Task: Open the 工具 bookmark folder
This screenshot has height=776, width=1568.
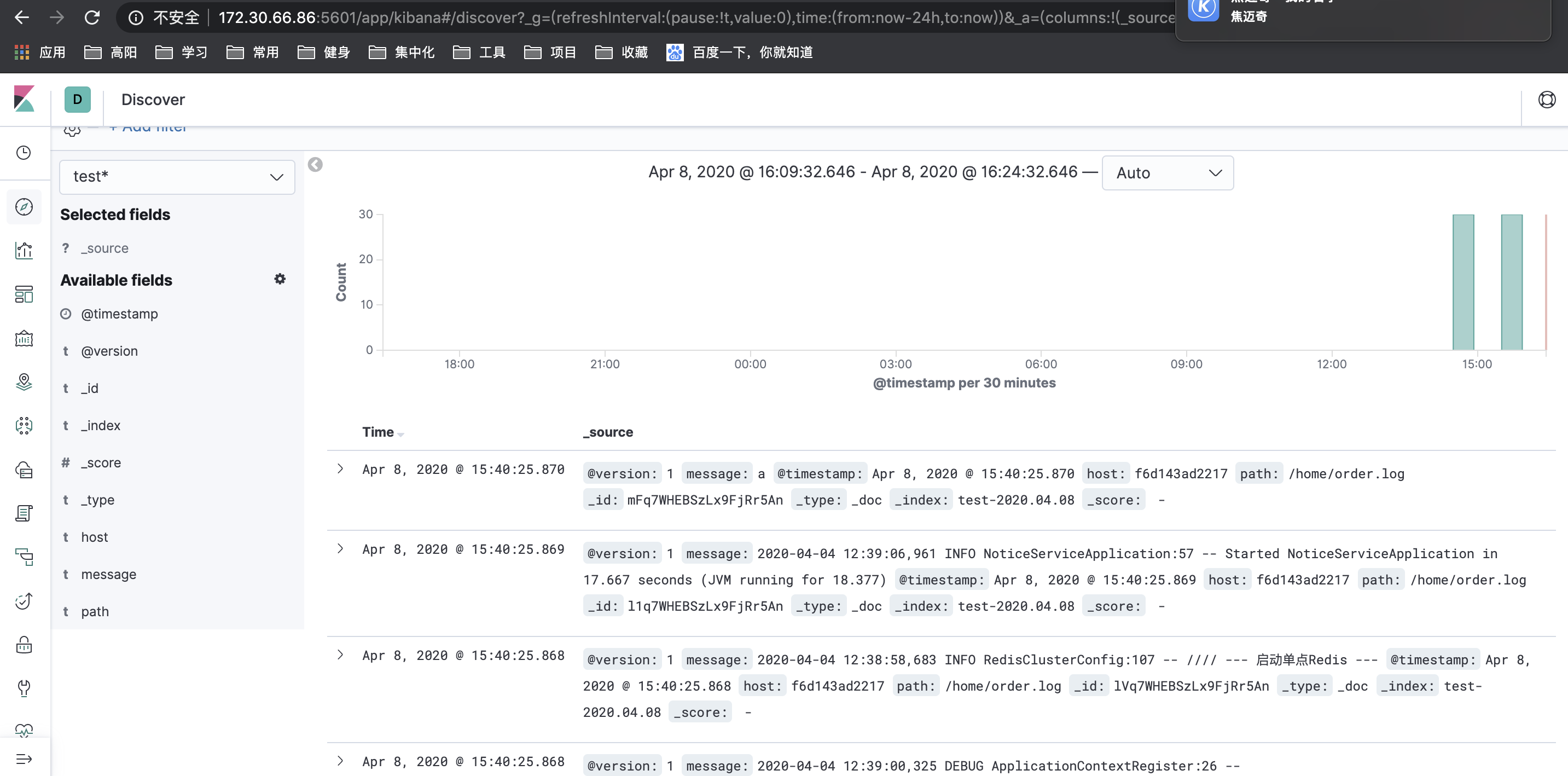Action: [480, 53]
